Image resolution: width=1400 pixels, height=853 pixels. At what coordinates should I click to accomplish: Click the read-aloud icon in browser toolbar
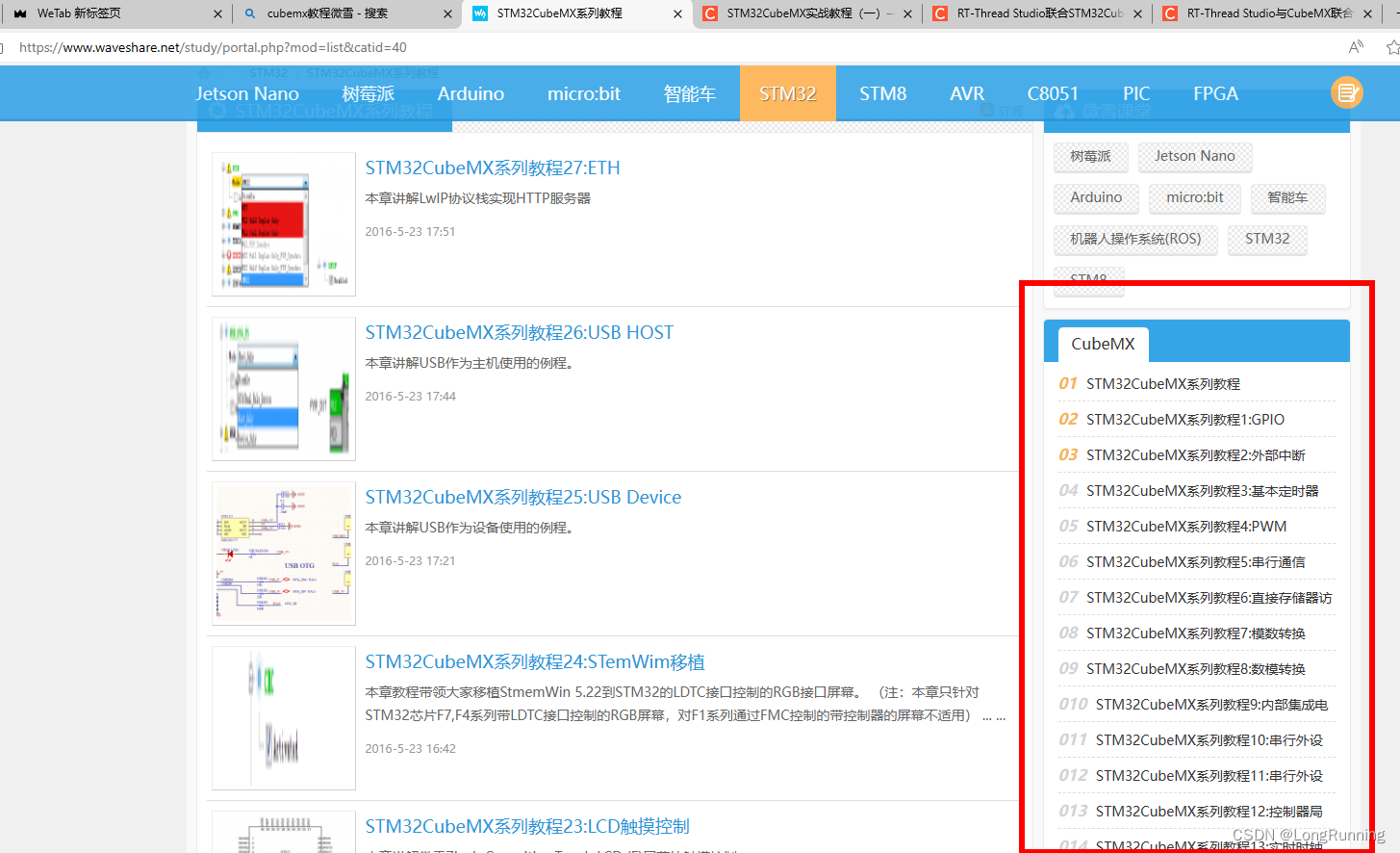(1356, 46)
